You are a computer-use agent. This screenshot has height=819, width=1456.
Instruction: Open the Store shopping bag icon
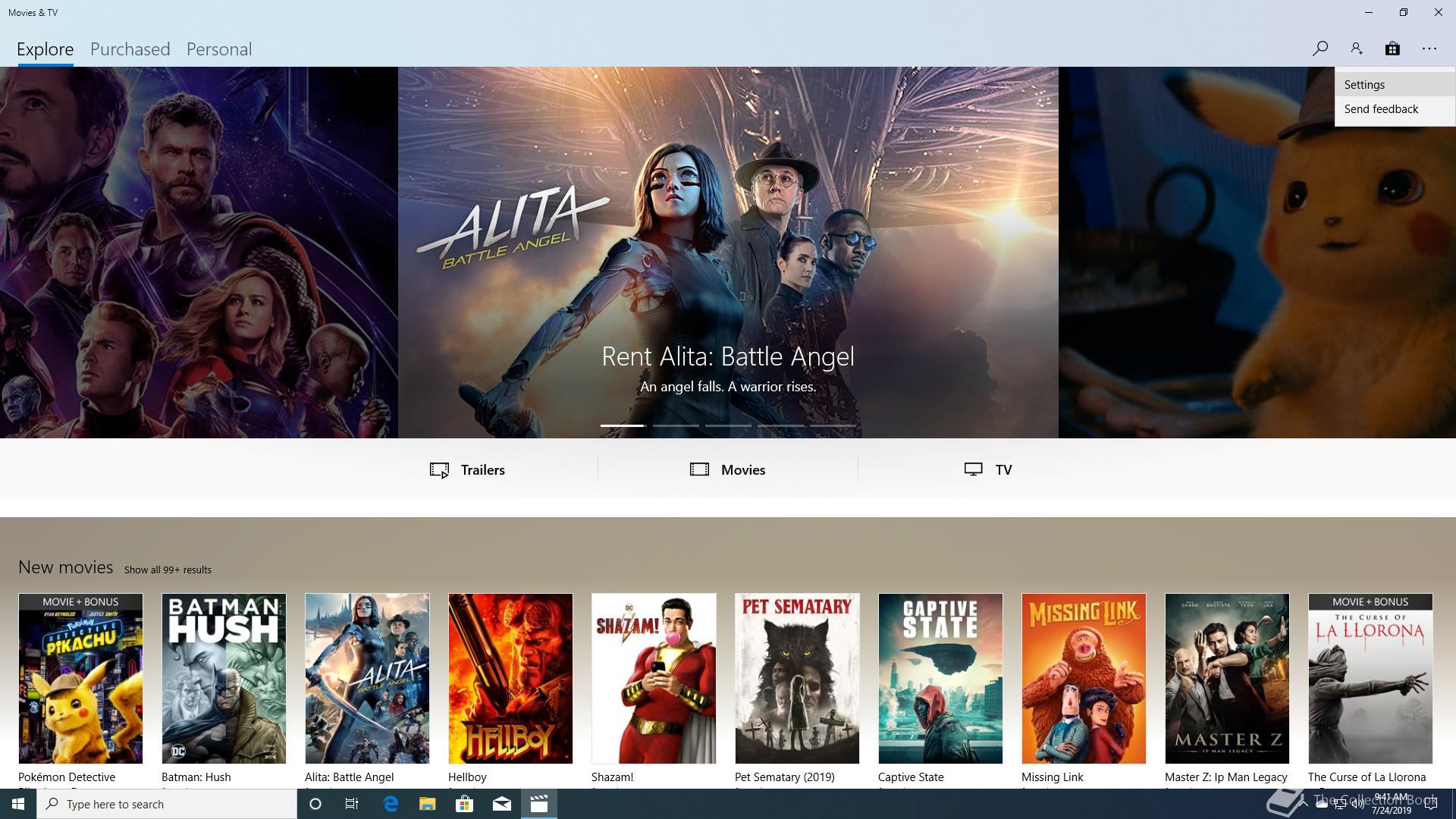tap(1392, 49)
